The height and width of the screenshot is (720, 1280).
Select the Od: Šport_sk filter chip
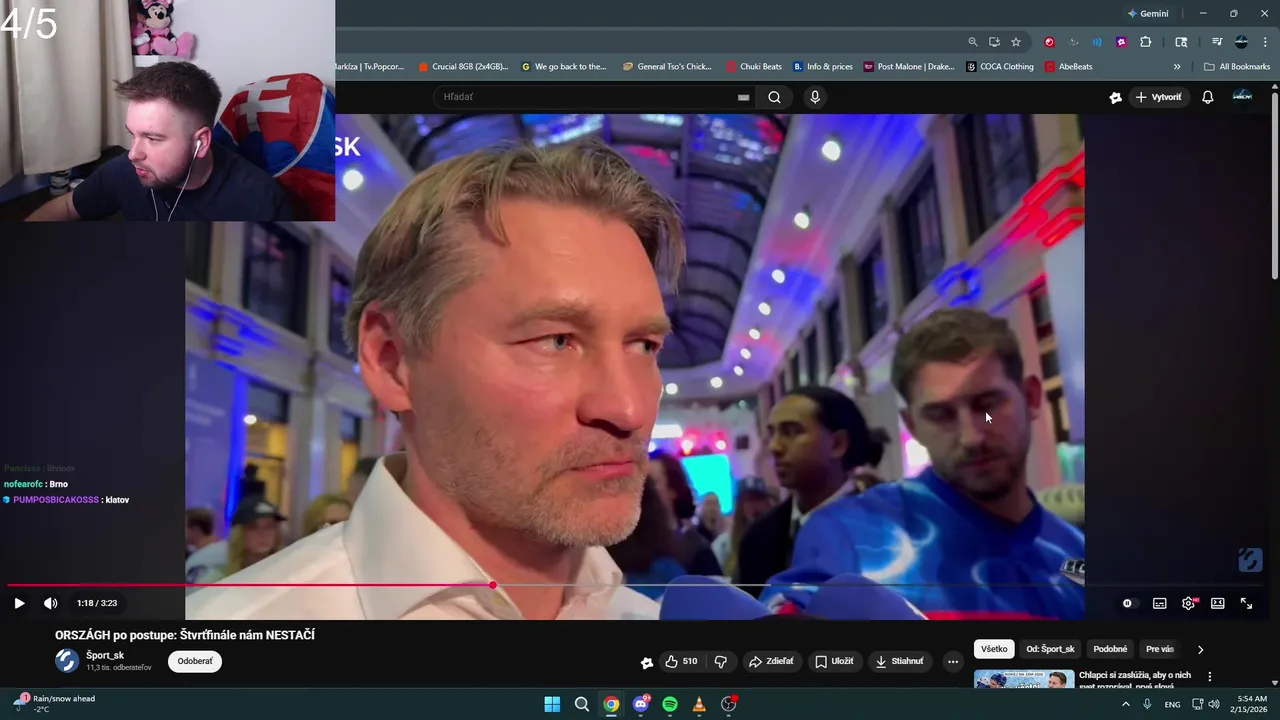click(x=1050, y=649)
